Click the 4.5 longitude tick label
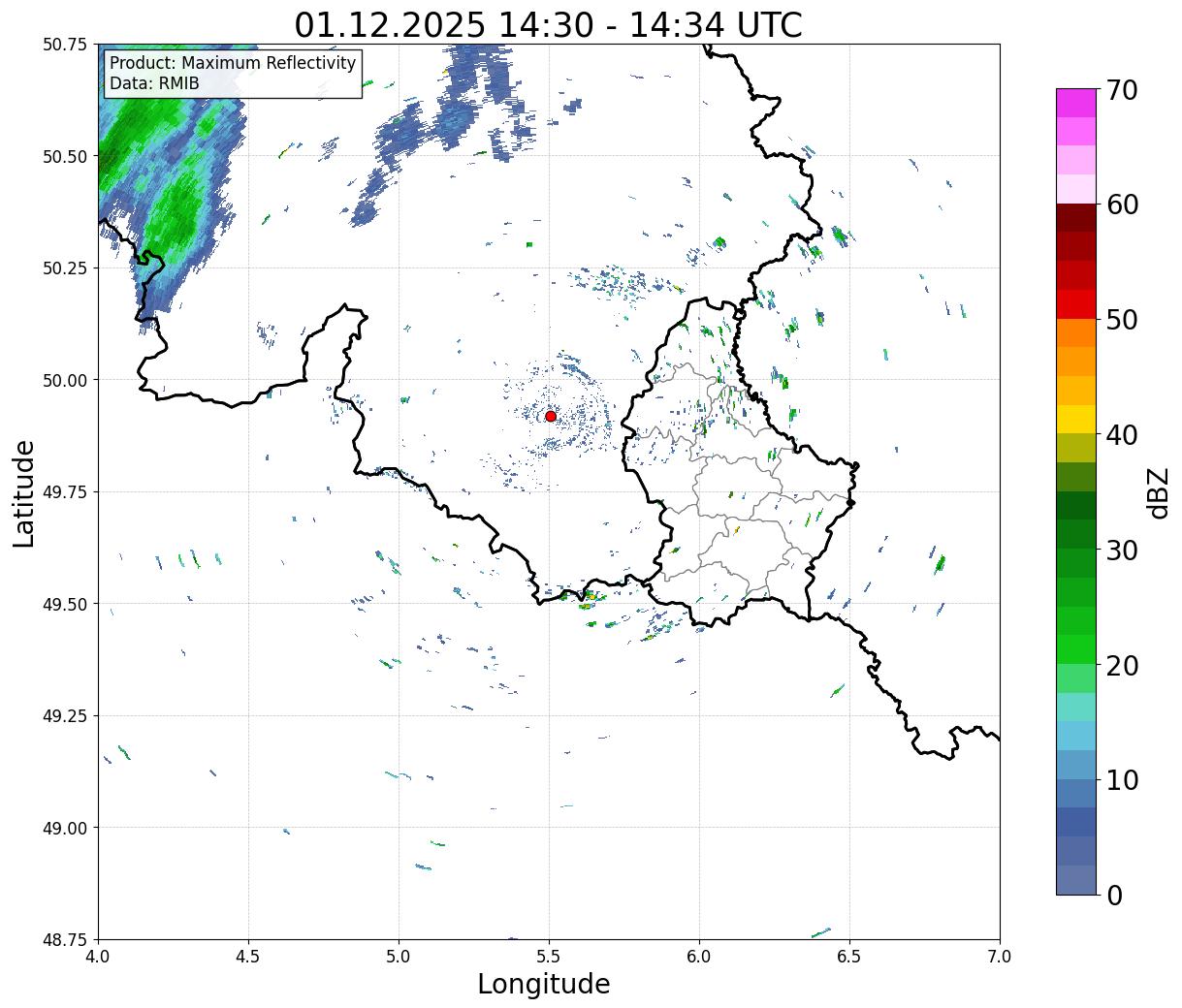This screenshot has width=1182, height=1008. 248,957
